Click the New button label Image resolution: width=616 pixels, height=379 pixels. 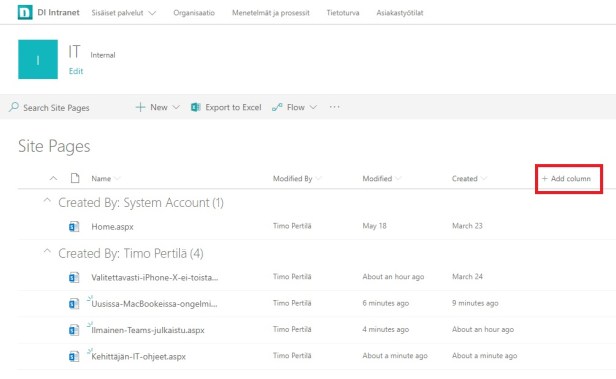pos(159,107)
